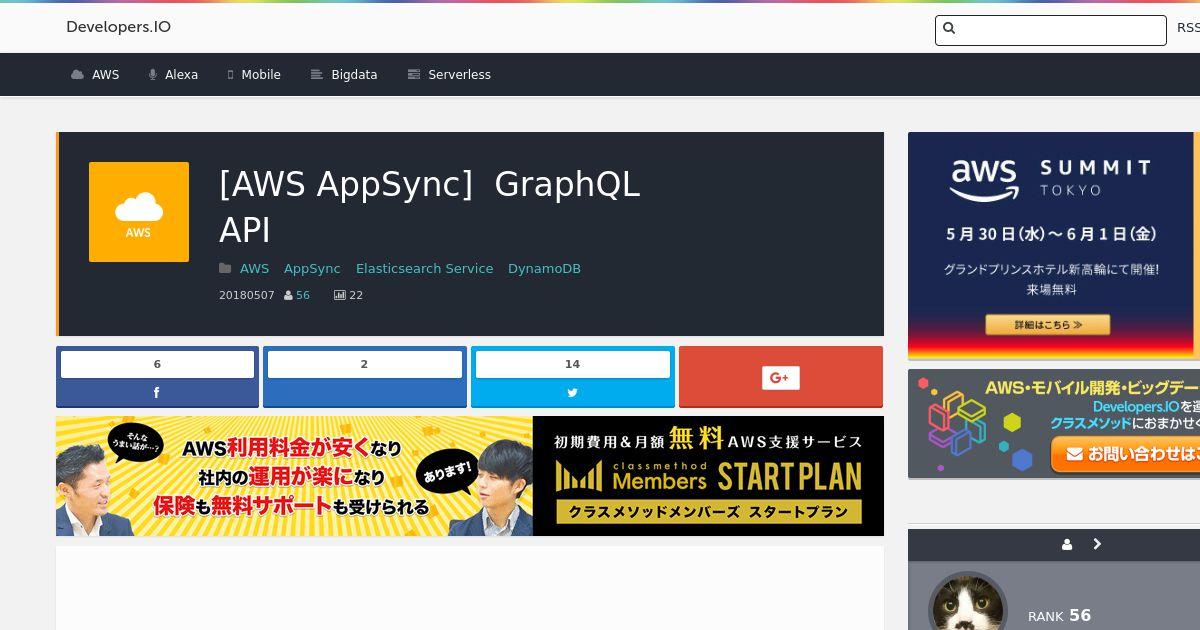Open the Alexa menu item

point(173,75)
